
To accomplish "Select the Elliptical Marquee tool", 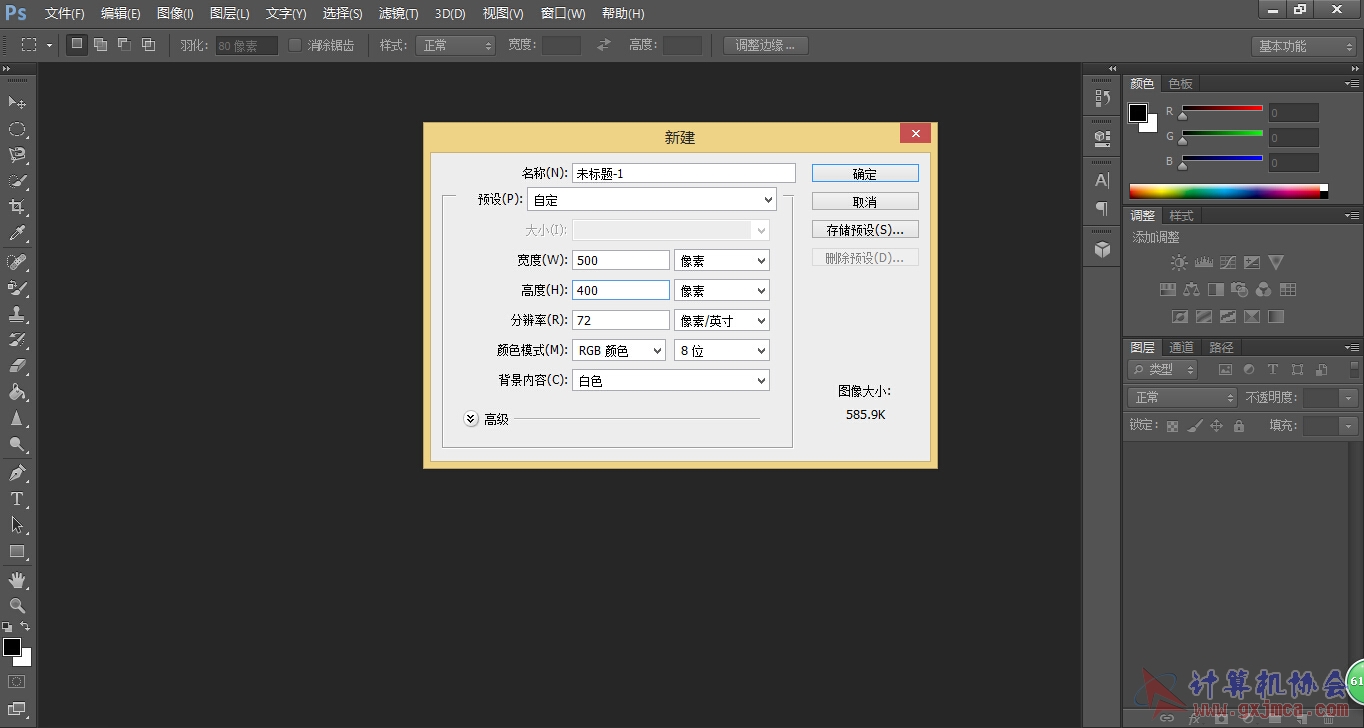I will (17, 129).
